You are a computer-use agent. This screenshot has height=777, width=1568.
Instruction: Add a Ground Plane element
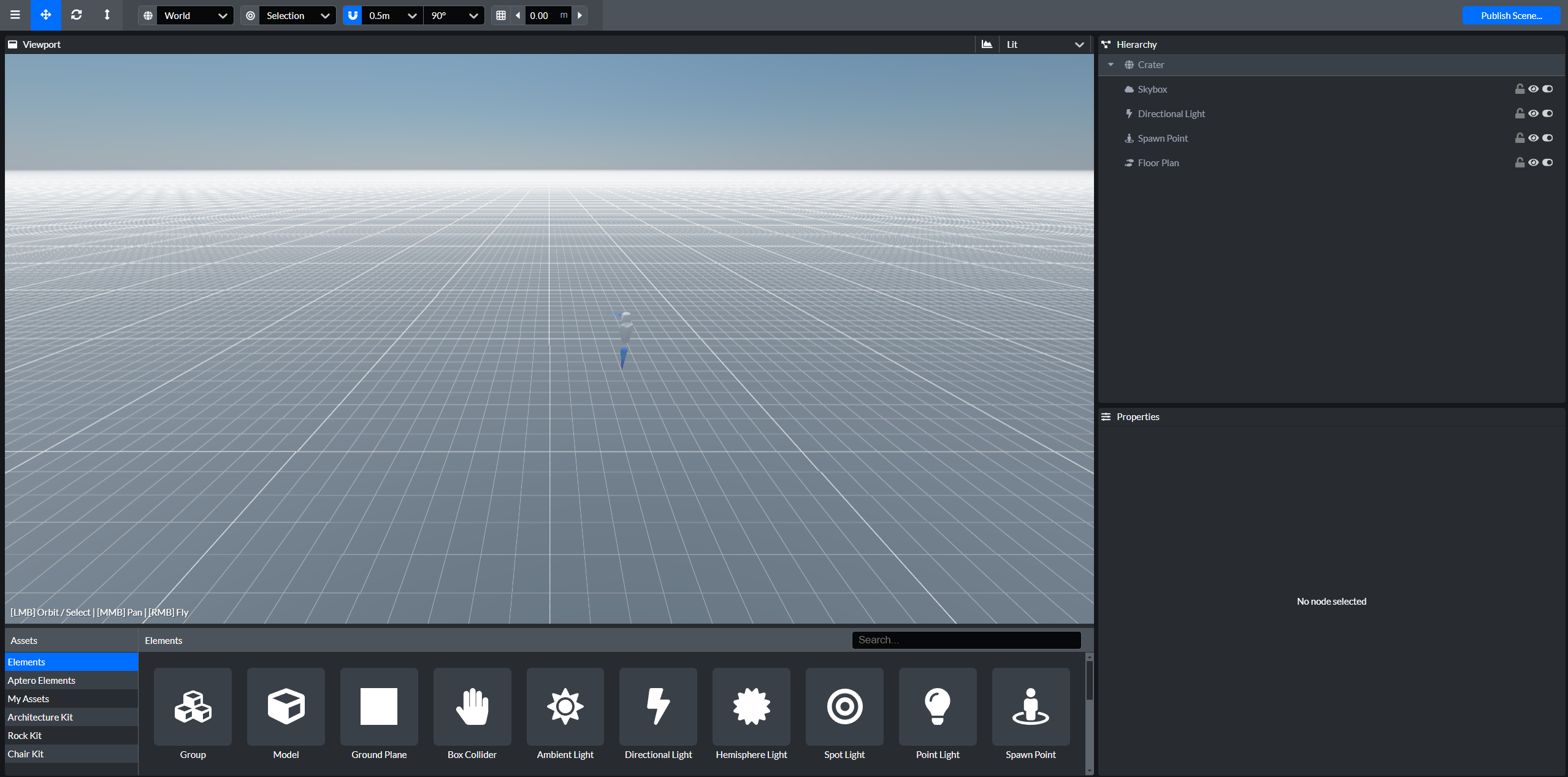379,714
